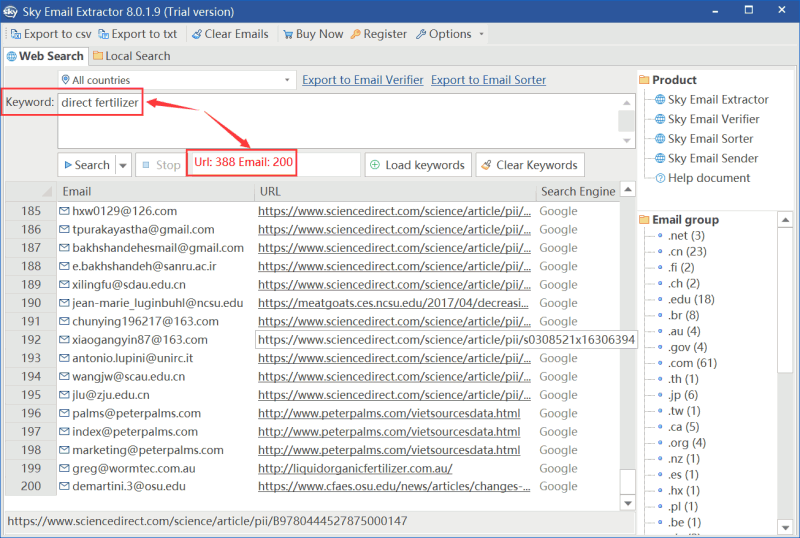Click the Help document question-mark icon
The height and width of the screenshot is (538, 800).
point(660,178)
